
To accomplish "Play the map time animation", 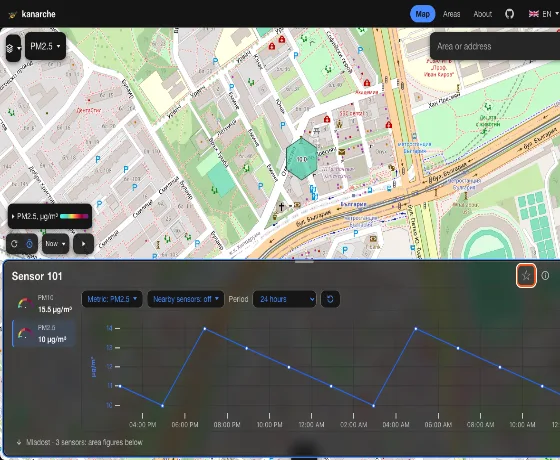I will tap(84, 244).
